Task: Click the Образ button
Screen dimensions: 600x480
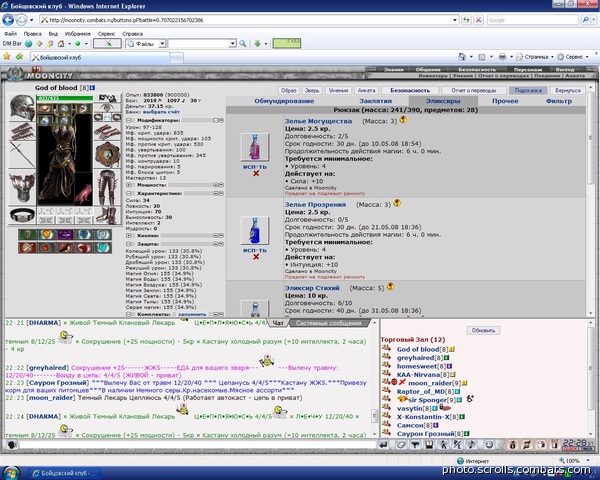Action: pos(289,90)
